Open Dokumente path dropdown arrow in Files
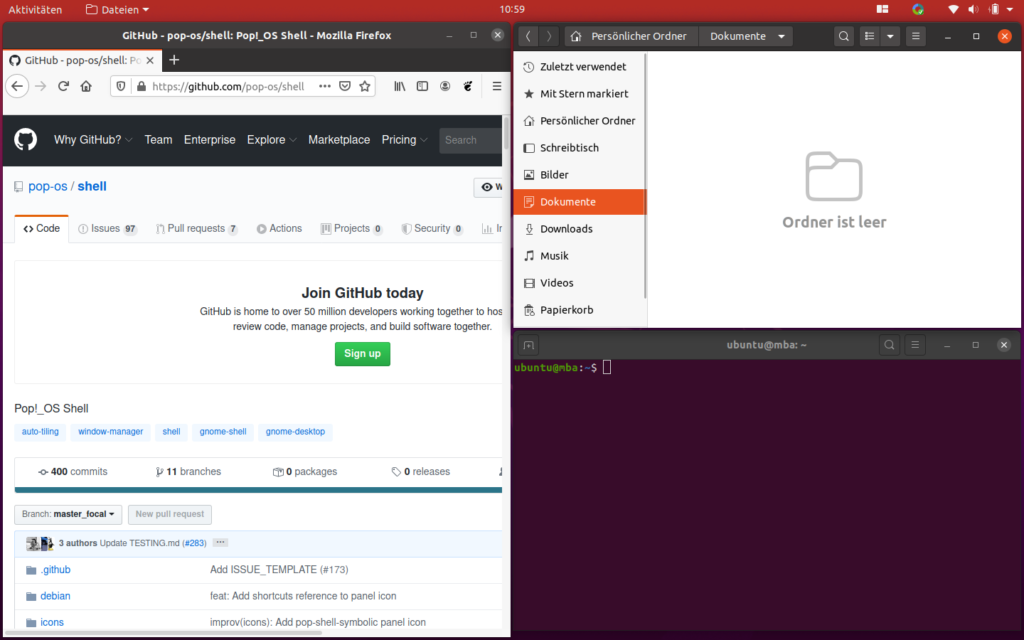Image resolution: width=1024 pixels, height=640 pixels. pyautogui.click(x=782, y=37)
